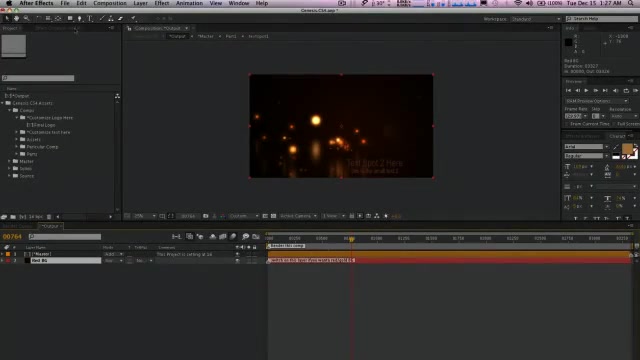Click the Master breadcrumb in composition navigator
The height and width of the screenshot is (360, 640).
point(206,36)
